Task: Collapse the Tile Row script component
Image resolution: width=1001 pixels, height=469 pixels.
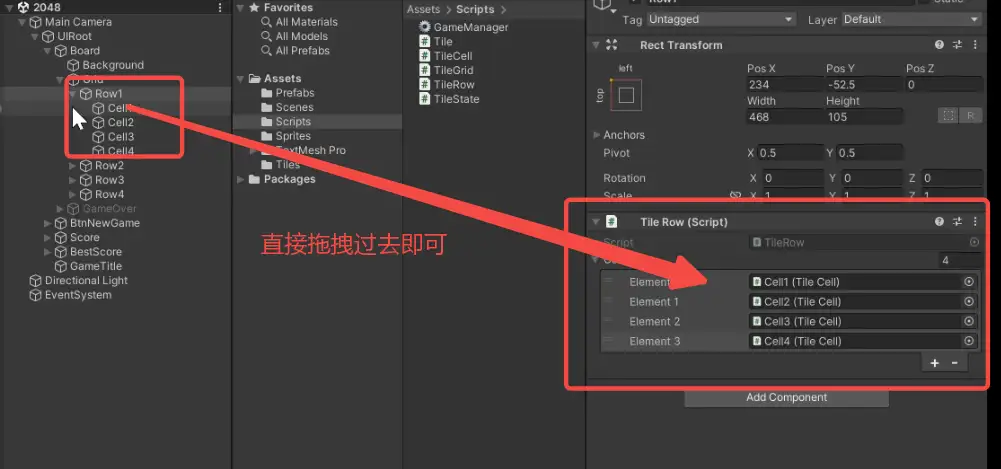Action: pyautogui.click(x=596, y=222)
